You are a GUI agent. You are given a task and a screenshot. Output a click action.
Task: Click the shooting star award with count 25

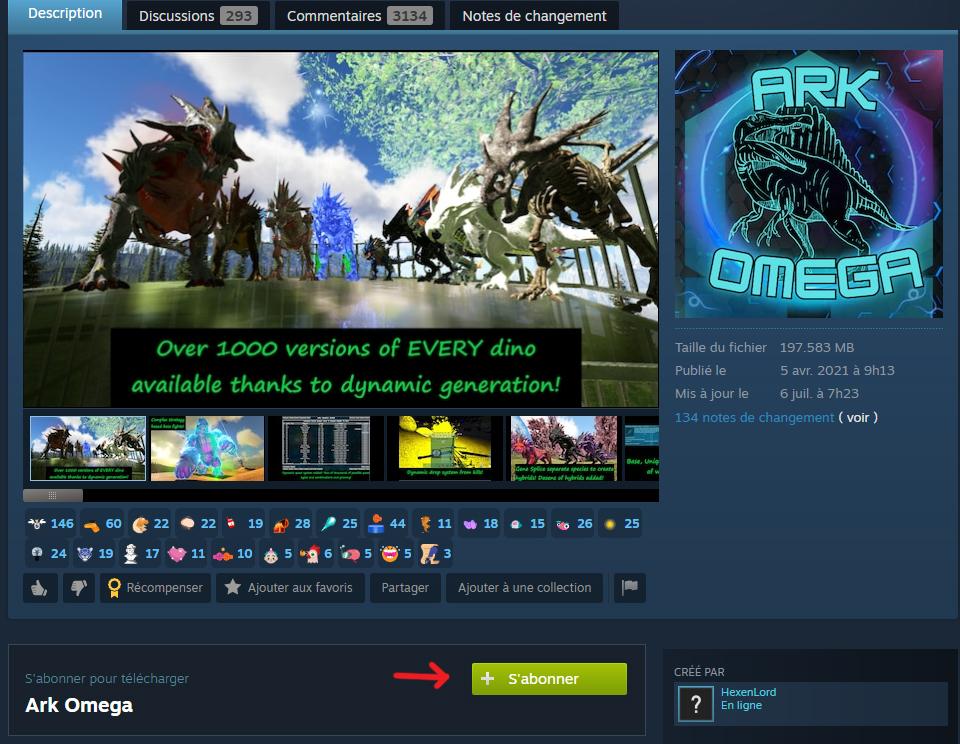[339, 524]
